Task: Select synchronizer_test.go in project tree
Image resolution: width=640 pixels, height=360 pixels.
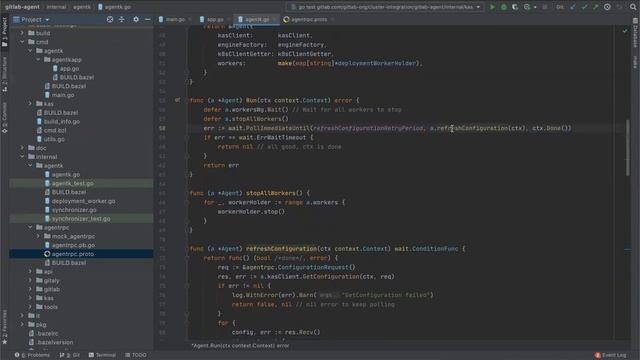Action: (81, 218)
